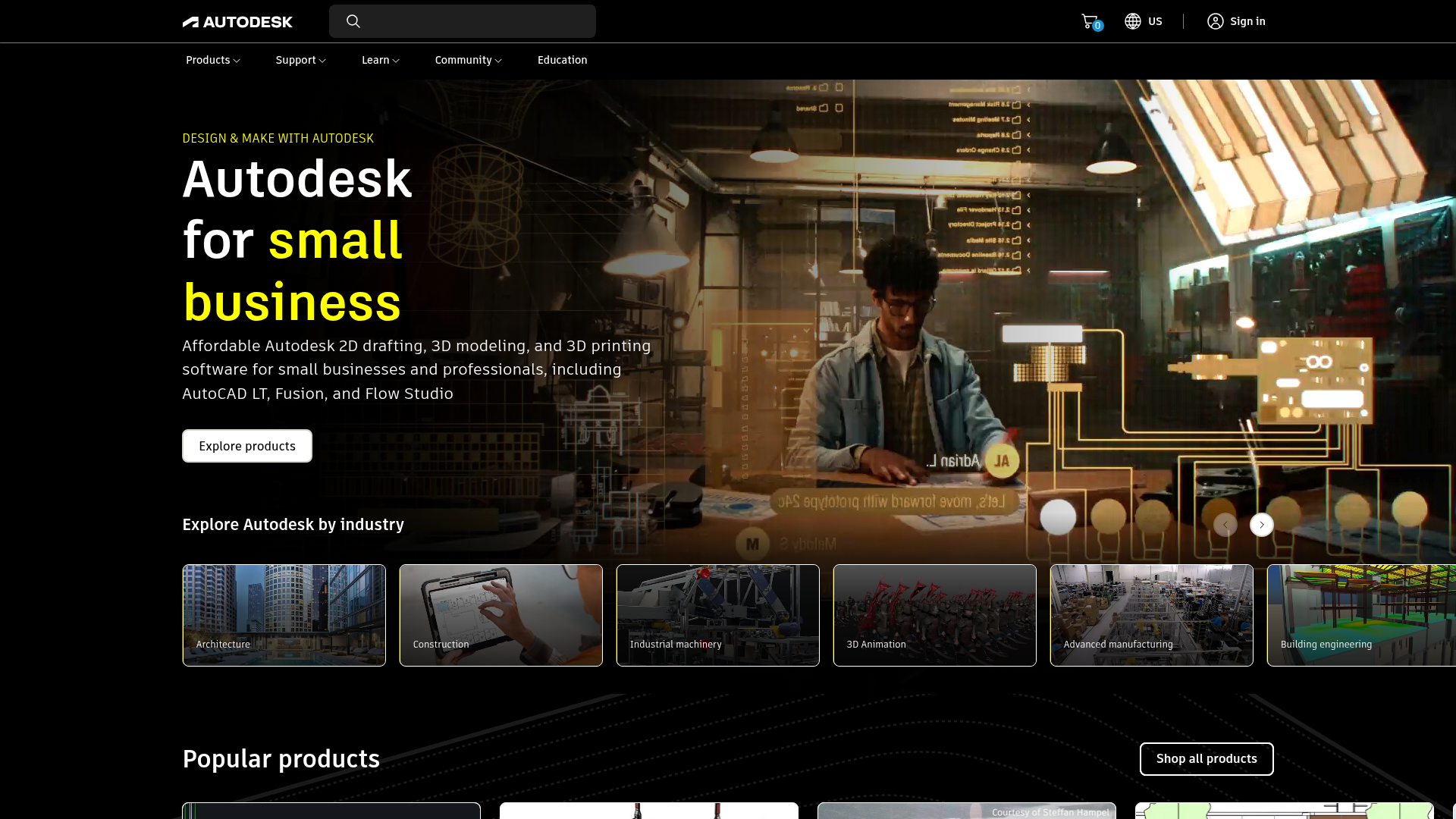This screenshot has height=819, width=1456.
Task: Expand the Learn menu
Action: [381, 60]
